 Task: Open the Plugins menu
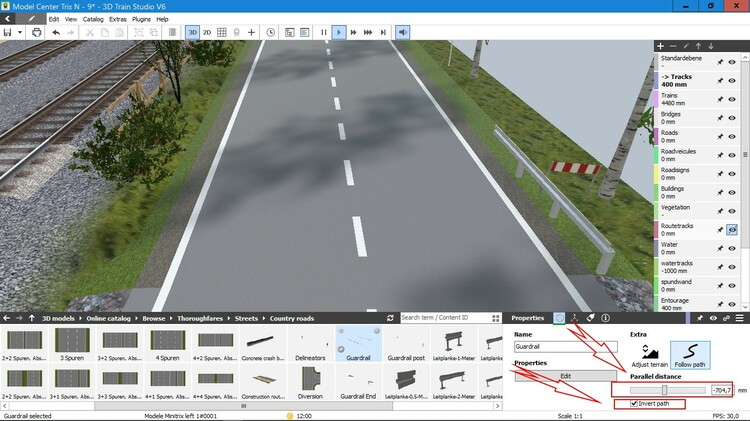[142, 19]
